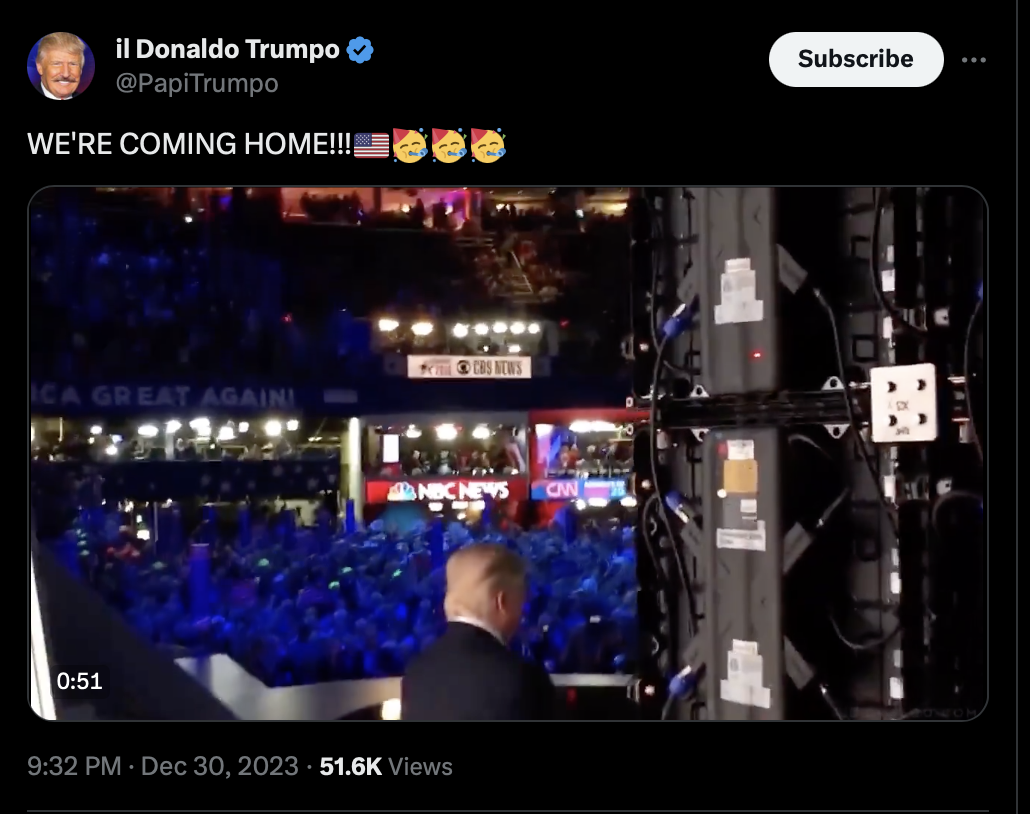Subscribe to this account

pos(856,59)
